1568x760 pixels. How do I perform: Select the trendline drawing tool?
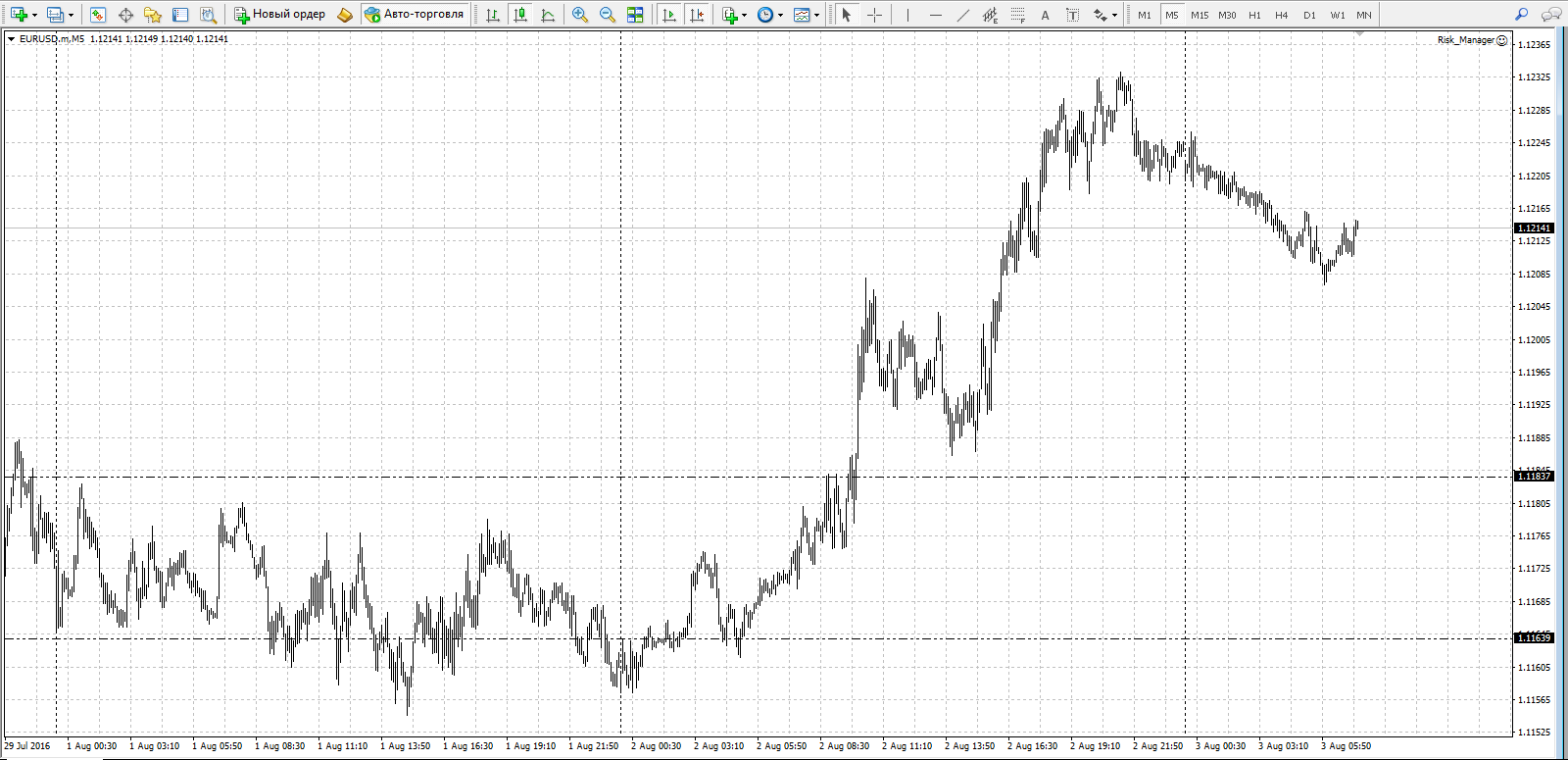[x=962, y=15]
